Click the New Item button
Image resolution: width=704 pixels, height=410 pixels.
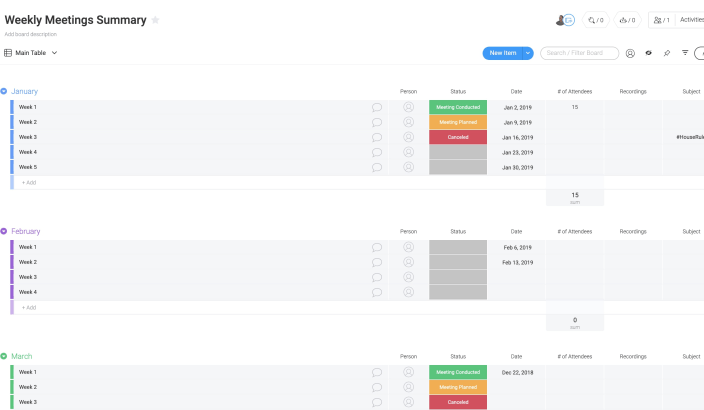pyautogui.click(x=502, y=53)
